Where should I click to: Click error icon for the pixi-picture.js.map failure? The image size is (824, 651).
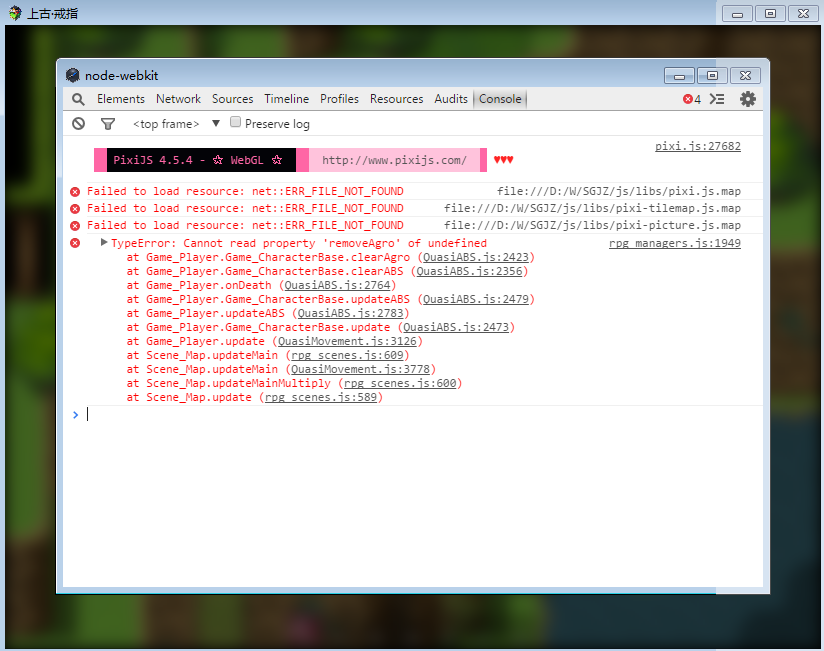(75, 225)
